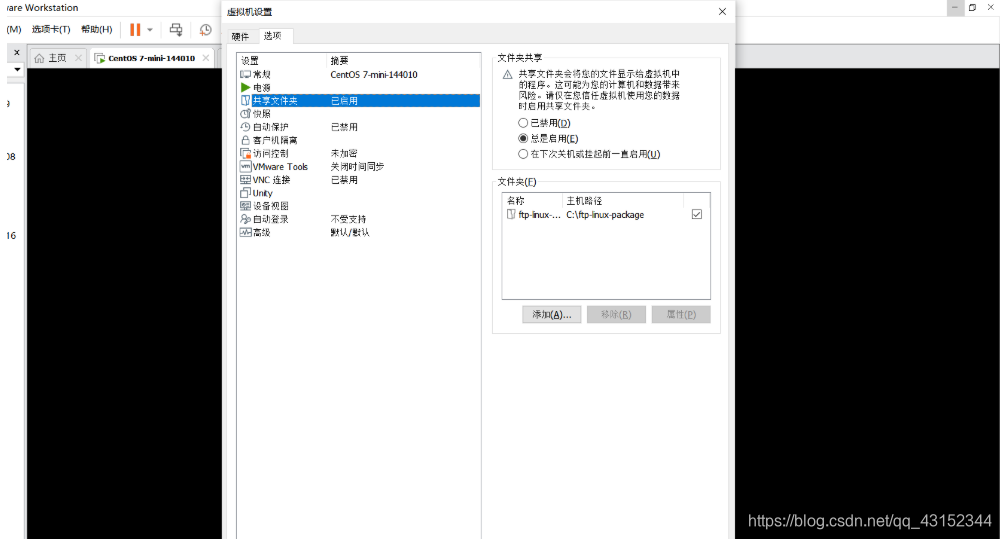The height and width of the screenshot is (540, 1002).
Task: Restore the VMware Workstation window
Action: 973,8
